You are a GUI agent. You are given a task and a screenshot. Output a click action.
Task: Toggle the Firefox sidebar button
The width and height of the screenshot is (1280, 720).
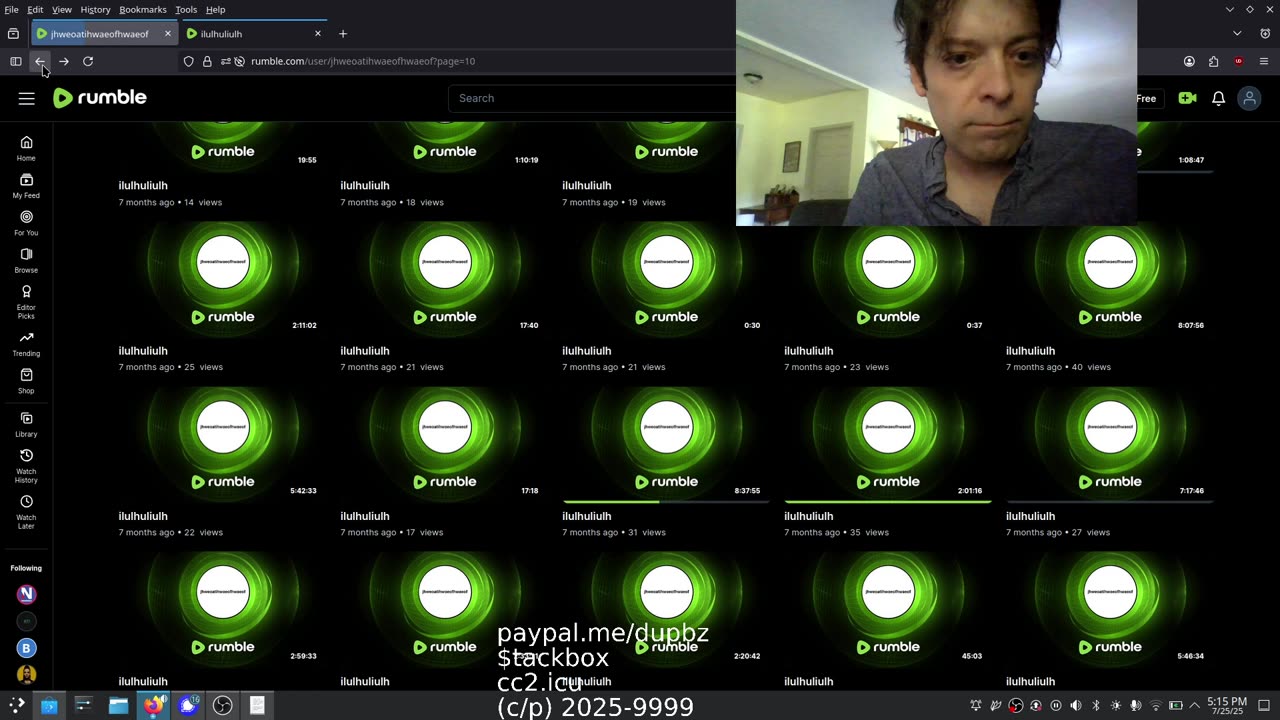[x=16, y=61]
